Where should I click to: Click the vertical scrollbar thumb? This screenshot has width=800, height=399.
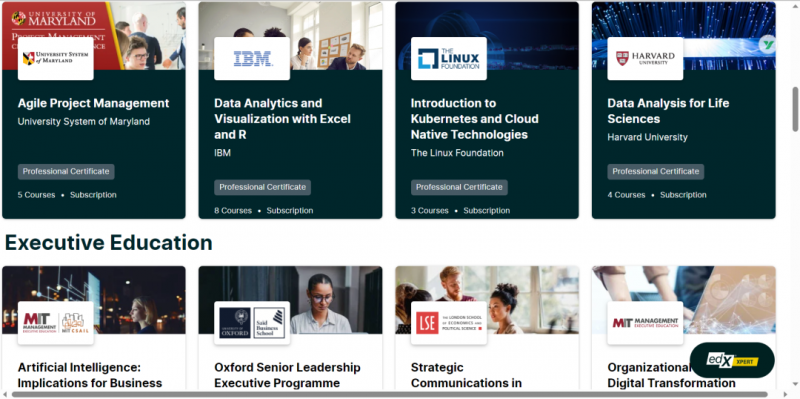coord(795,109)
